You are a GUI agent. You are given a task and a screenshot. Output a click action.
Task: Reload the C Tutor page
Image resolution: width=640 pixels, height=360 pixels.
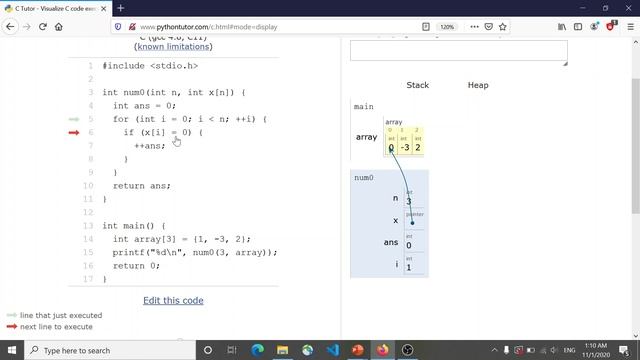click(x=43, y=27)
